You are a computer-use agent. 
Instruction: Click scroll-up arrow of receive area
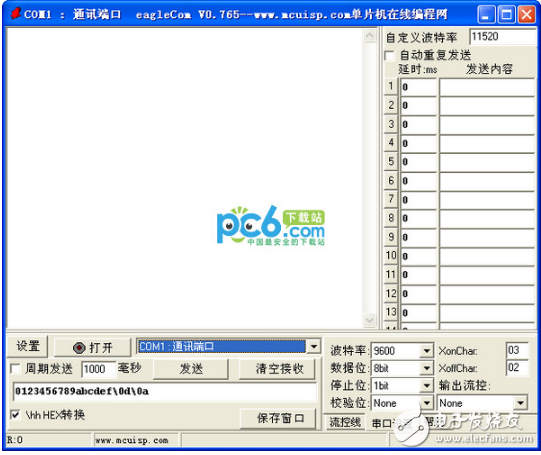coord(370,36)
